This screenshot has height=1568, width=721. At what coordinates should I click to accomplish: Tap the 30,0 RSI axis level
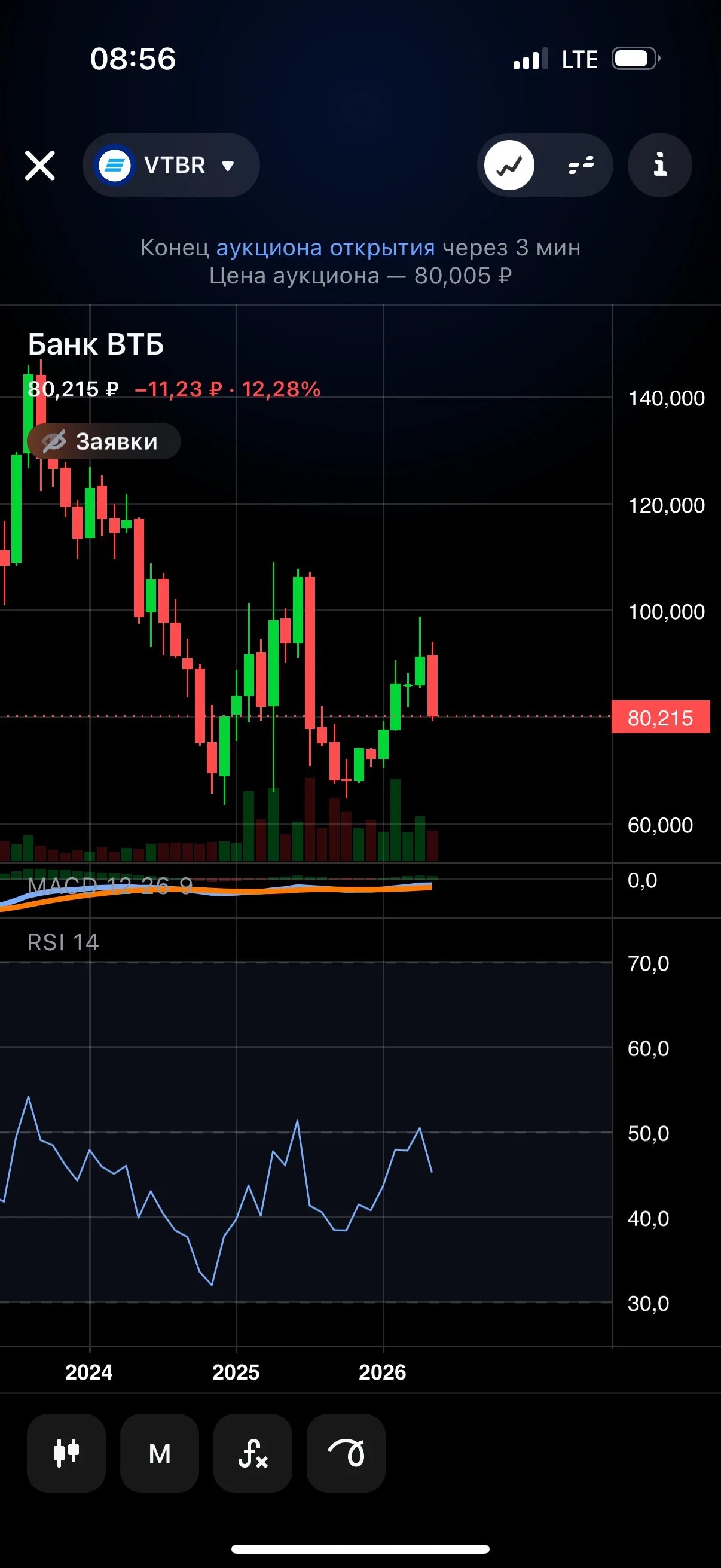click(649, 1304)
